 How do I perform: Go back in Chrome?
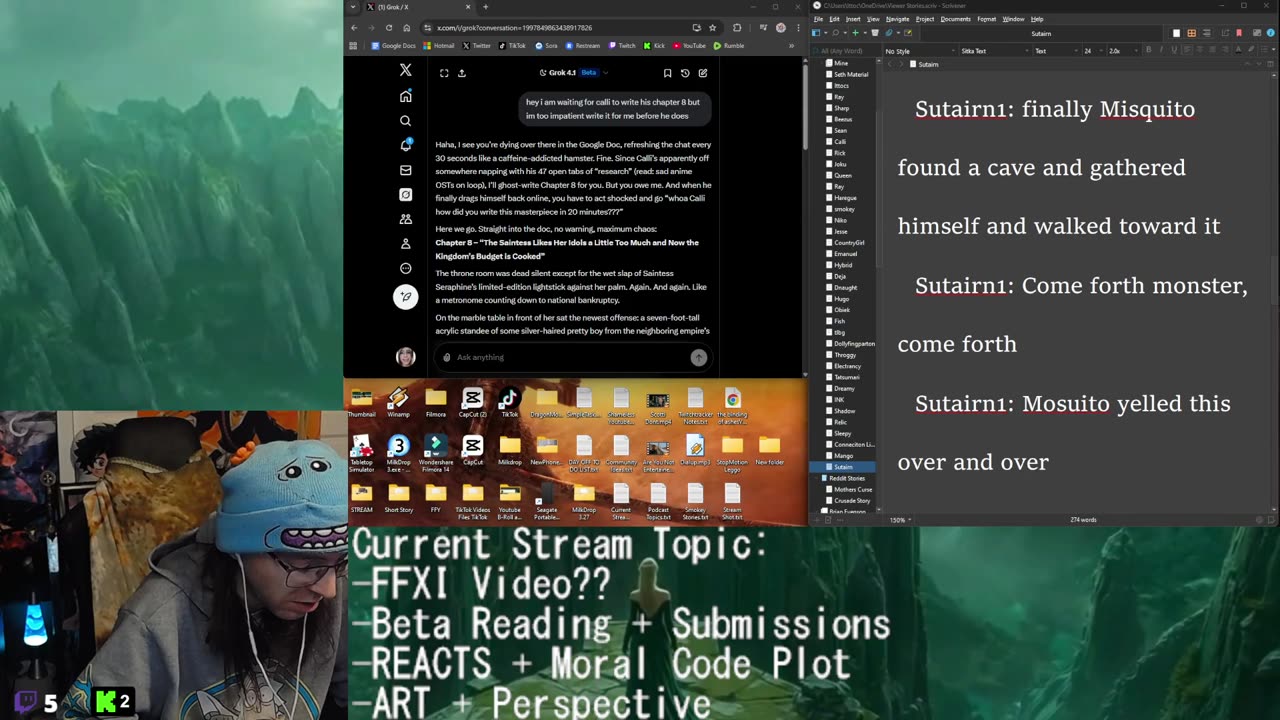coord(353,27)
